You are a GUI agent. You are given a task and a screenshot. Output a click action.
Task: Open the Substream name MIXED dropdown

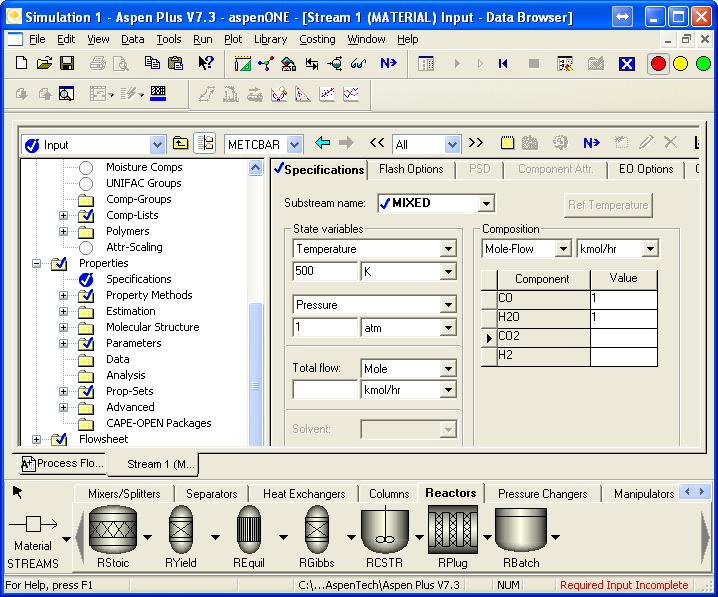[486, 203]
